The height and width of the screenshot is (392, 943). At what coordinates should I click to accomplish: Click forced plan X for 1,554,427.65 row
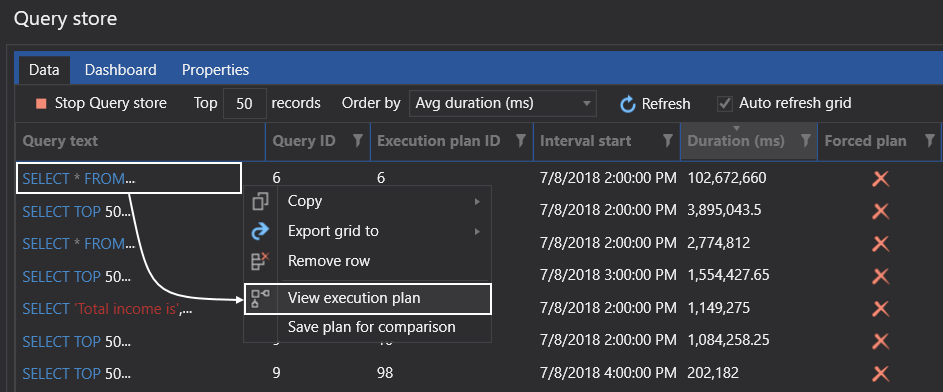point(880,276)
